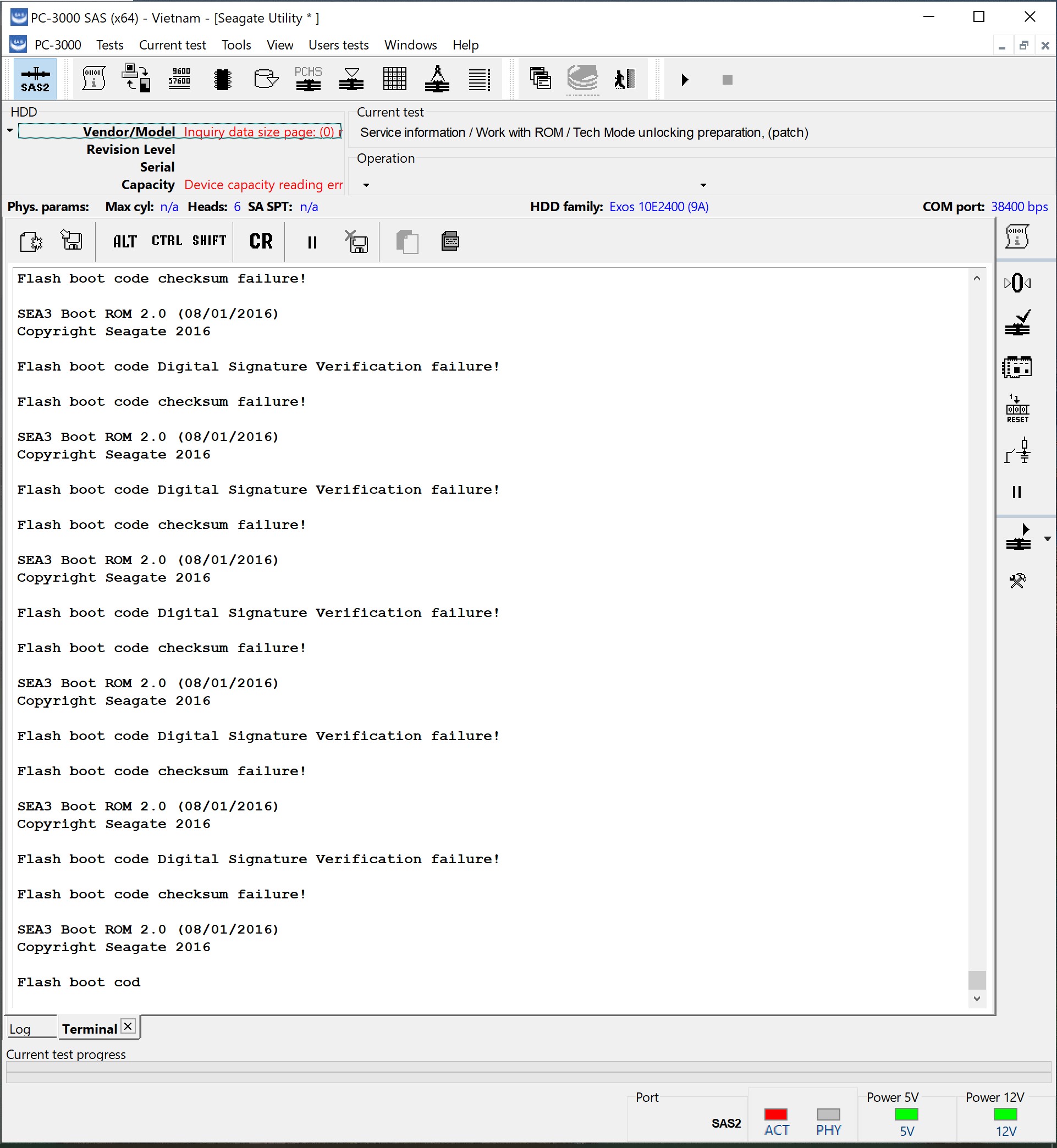Click the Exos 10E2400 (9A) family link
This screenshot has width=1057, height=1148.
pyautogui.click(x=659, y=207)
